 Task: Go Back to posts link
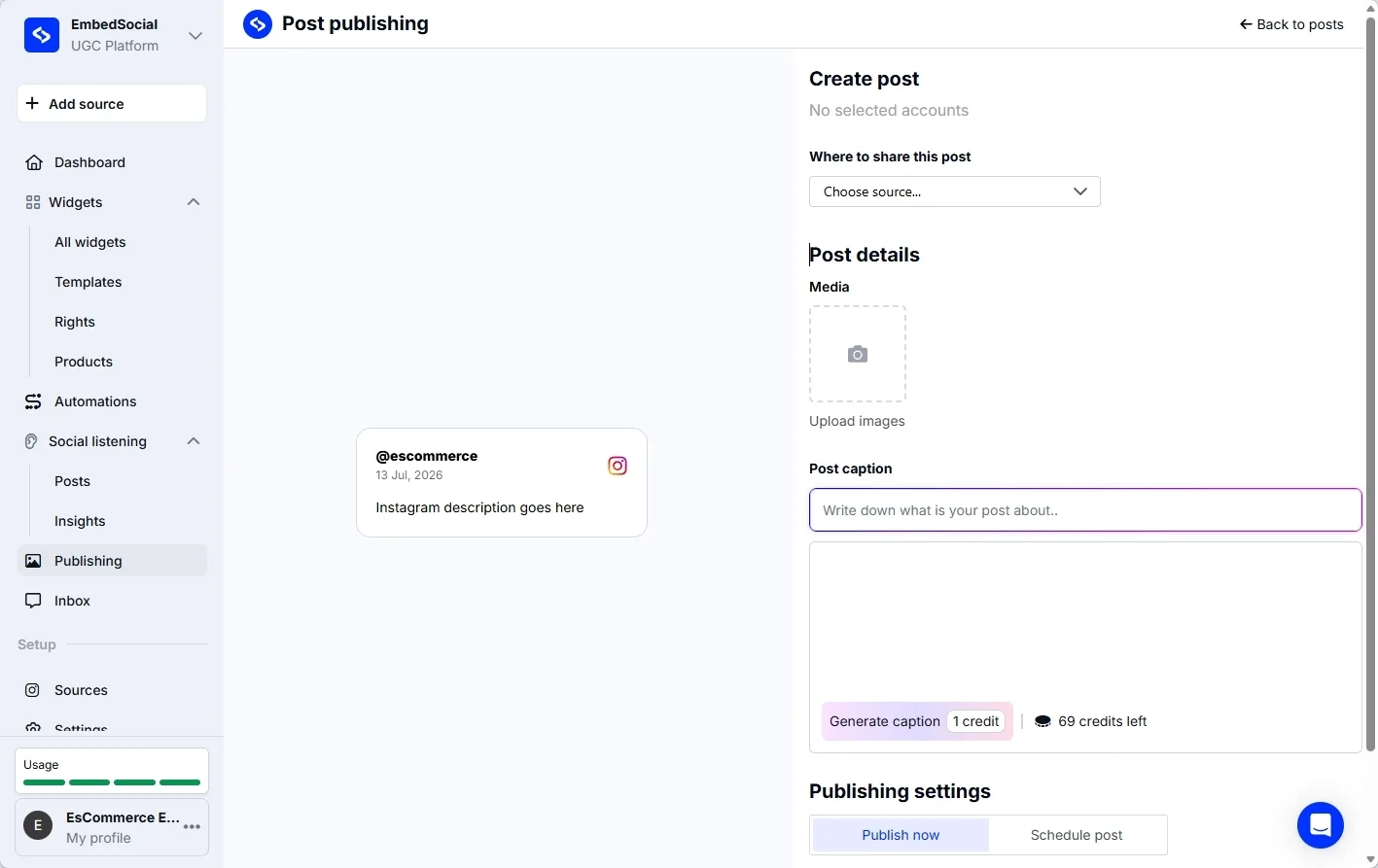tap(1291, 24)
